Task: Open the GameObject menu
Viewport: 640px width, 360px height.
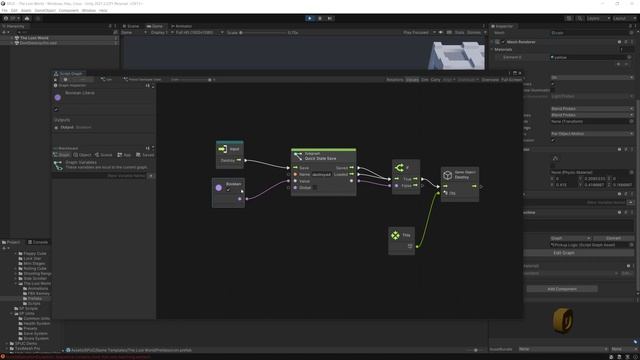Action: coord(45,10)
